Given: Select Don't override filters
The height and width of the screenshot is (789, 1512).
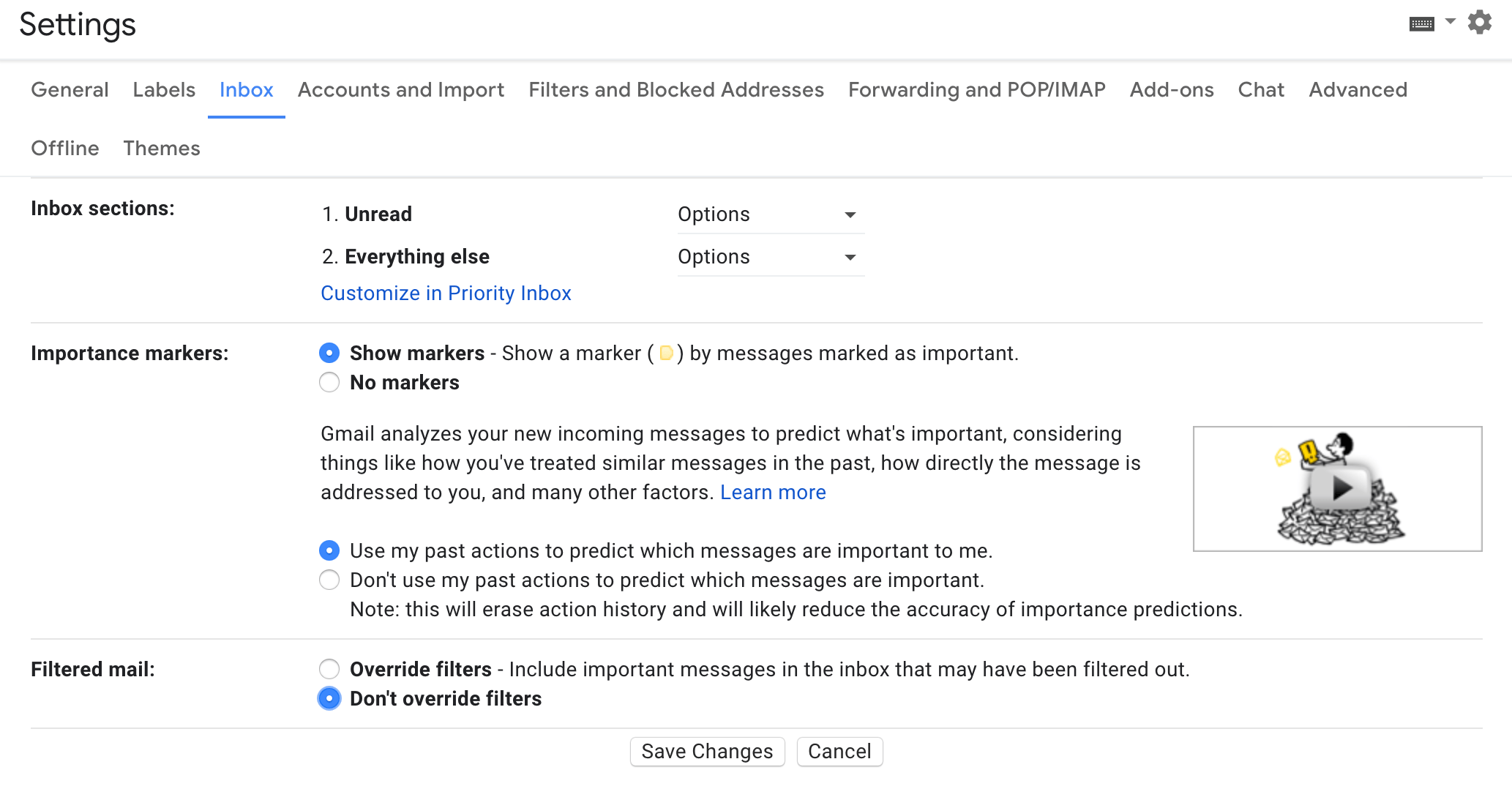Looking at the screenshot, I should click(329, 699).
